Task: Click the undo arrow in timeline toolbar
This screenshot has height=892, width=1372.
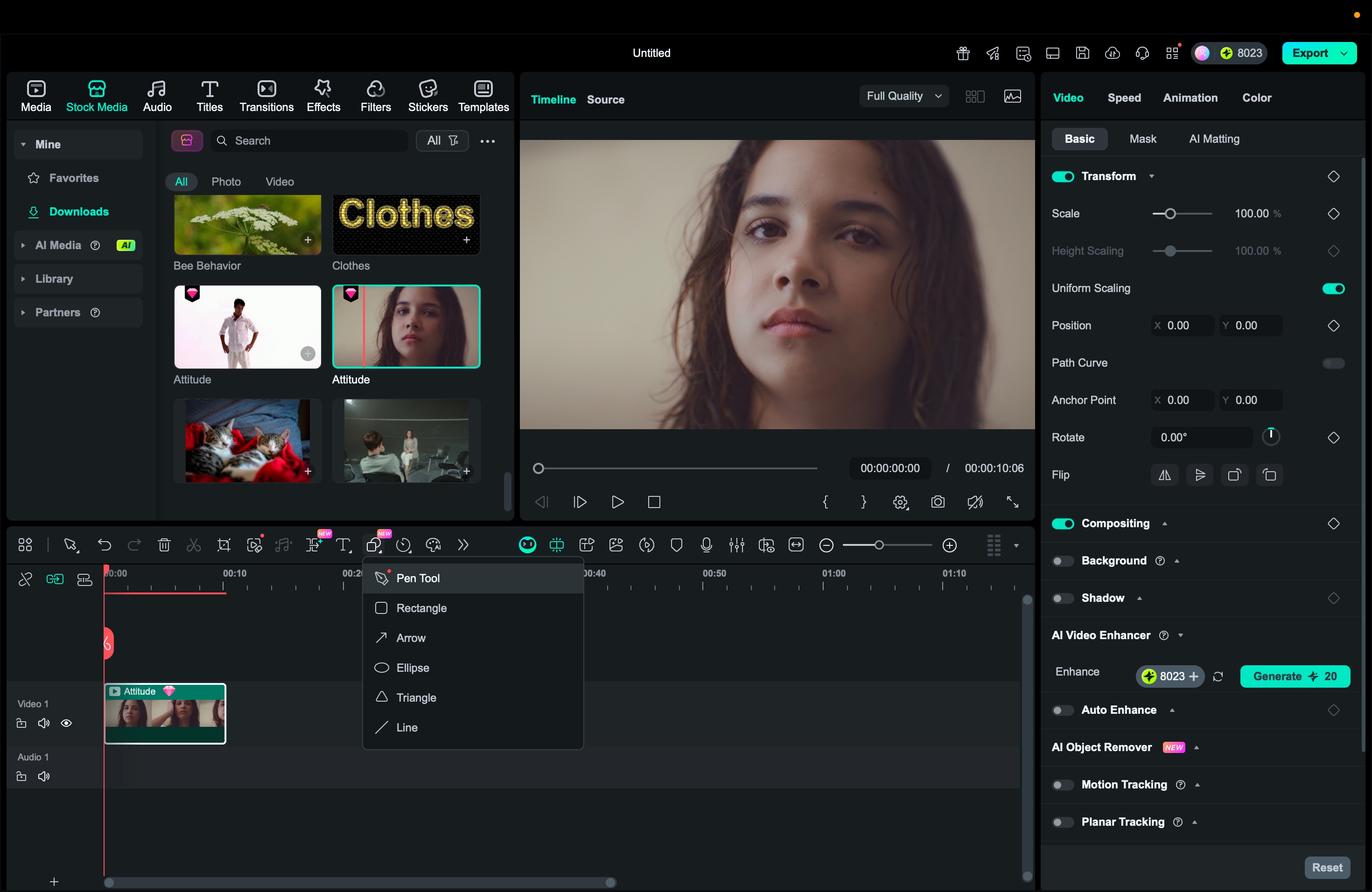Action: click(x=105, y=544)
